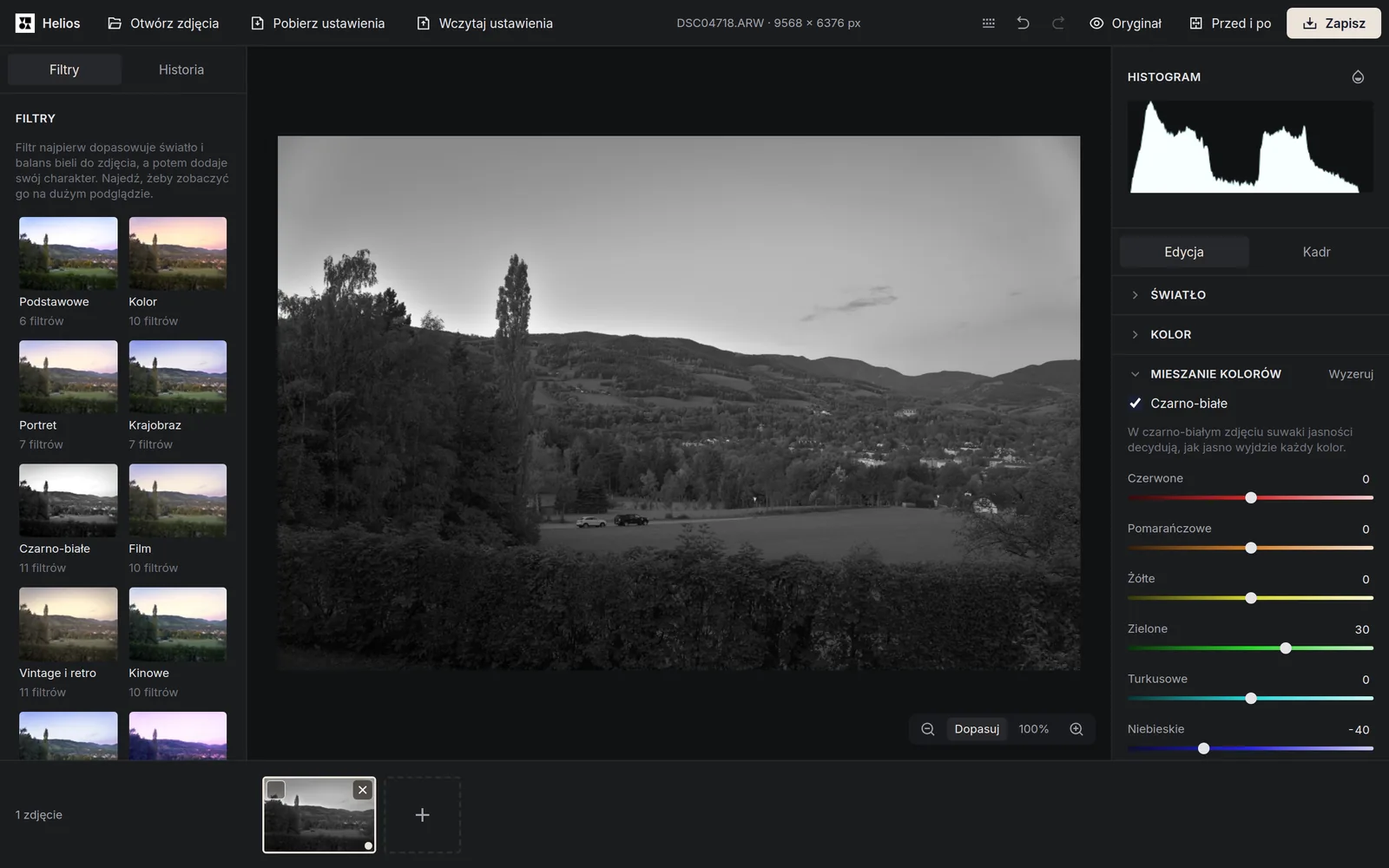Tick the filmstrip thumbnail selection checkbox
The height and width of the screenshot is (868, 1389).
(x=276, y=789)
